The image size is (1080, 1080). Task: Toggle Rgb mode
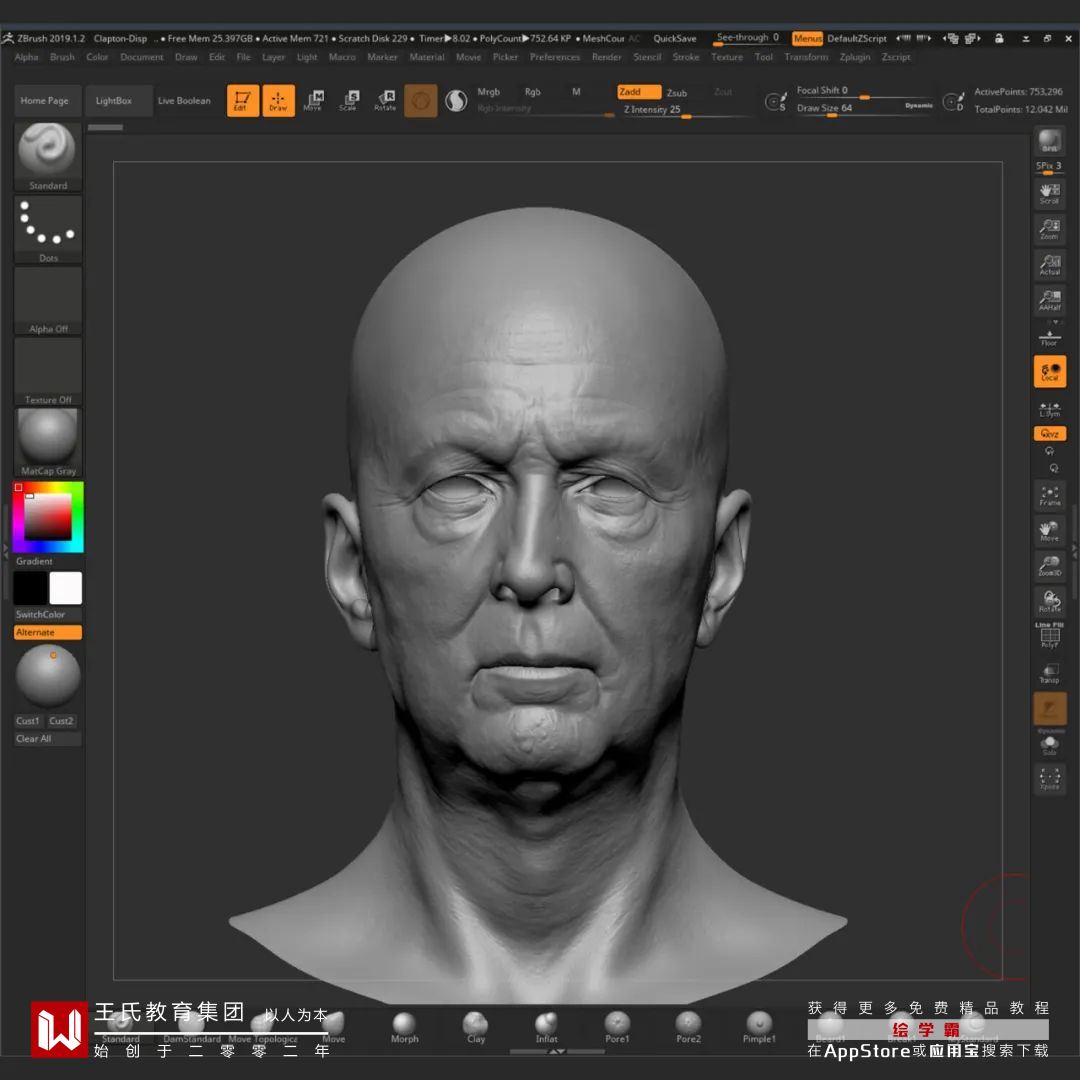532,92
